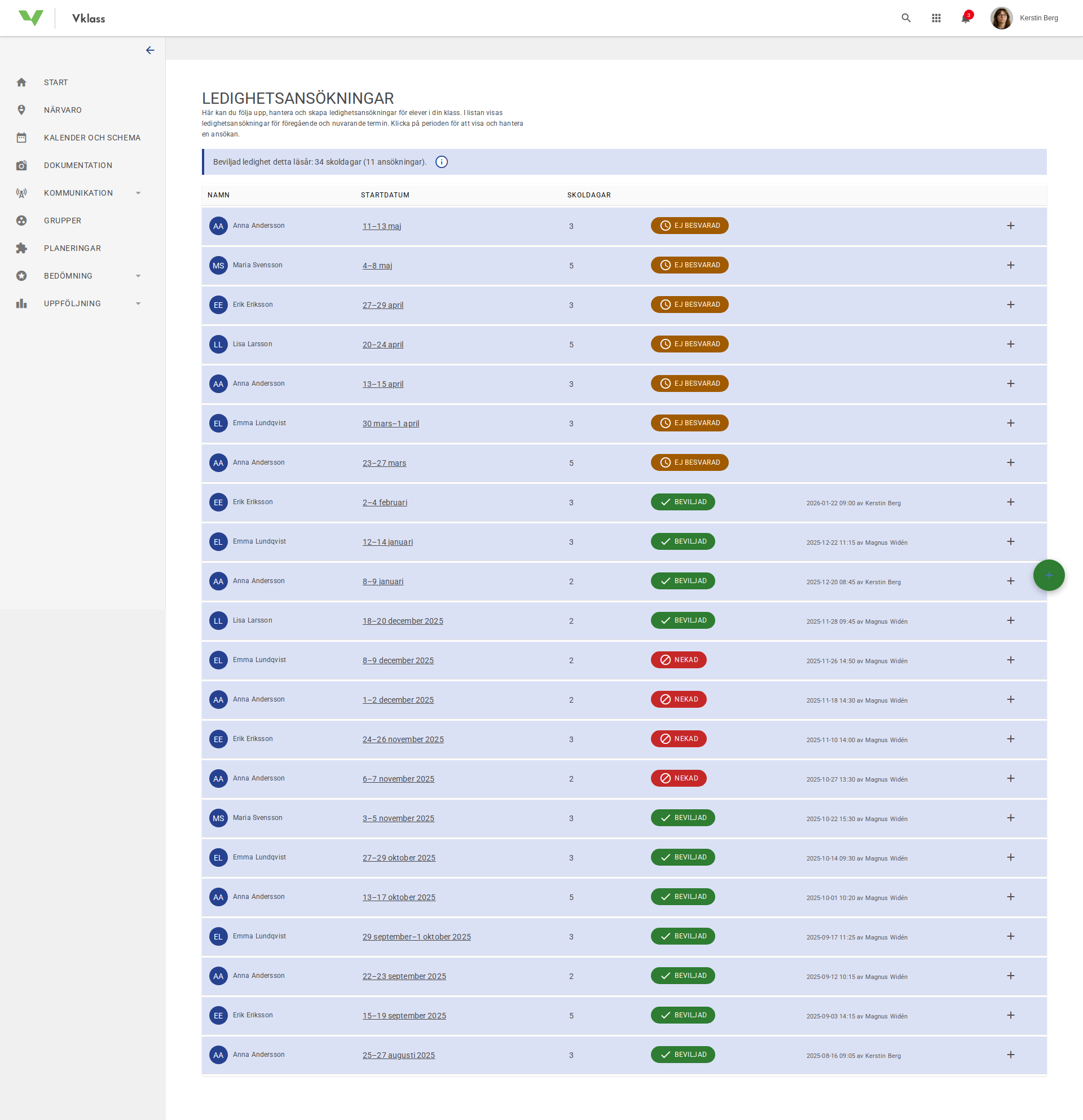Open the 23–27 mars application link

pos(384,463)
